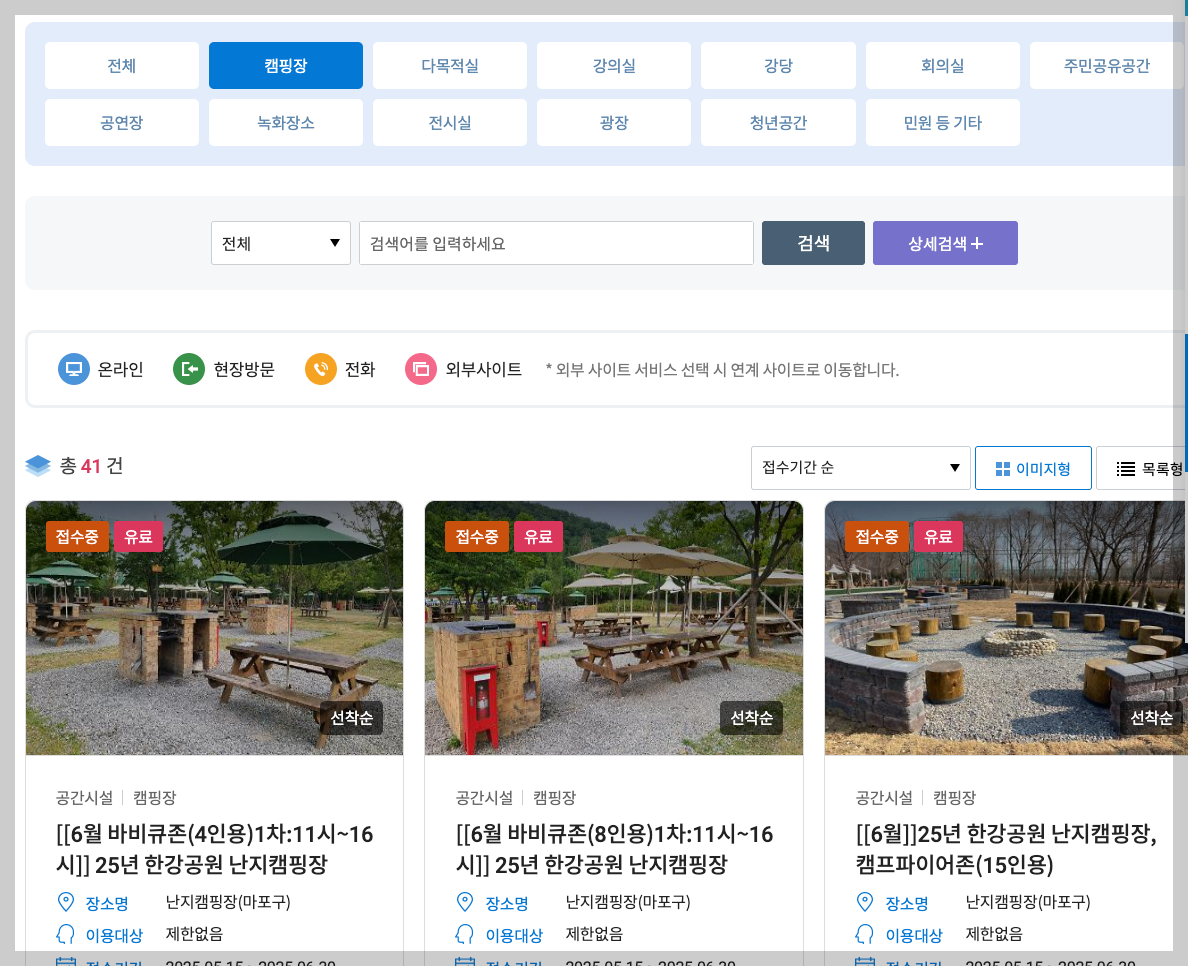The width and height of the screenshot is (1188, 966).
Task: Click the blue 온라인 monitor icon
Action: [x=73, y=369]
